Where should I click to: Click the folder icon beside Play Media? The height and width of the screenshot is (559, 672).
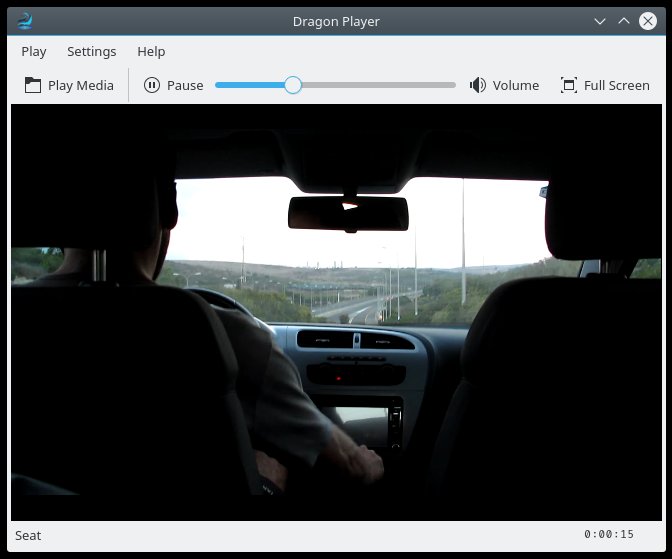click(x=33, y=85)
